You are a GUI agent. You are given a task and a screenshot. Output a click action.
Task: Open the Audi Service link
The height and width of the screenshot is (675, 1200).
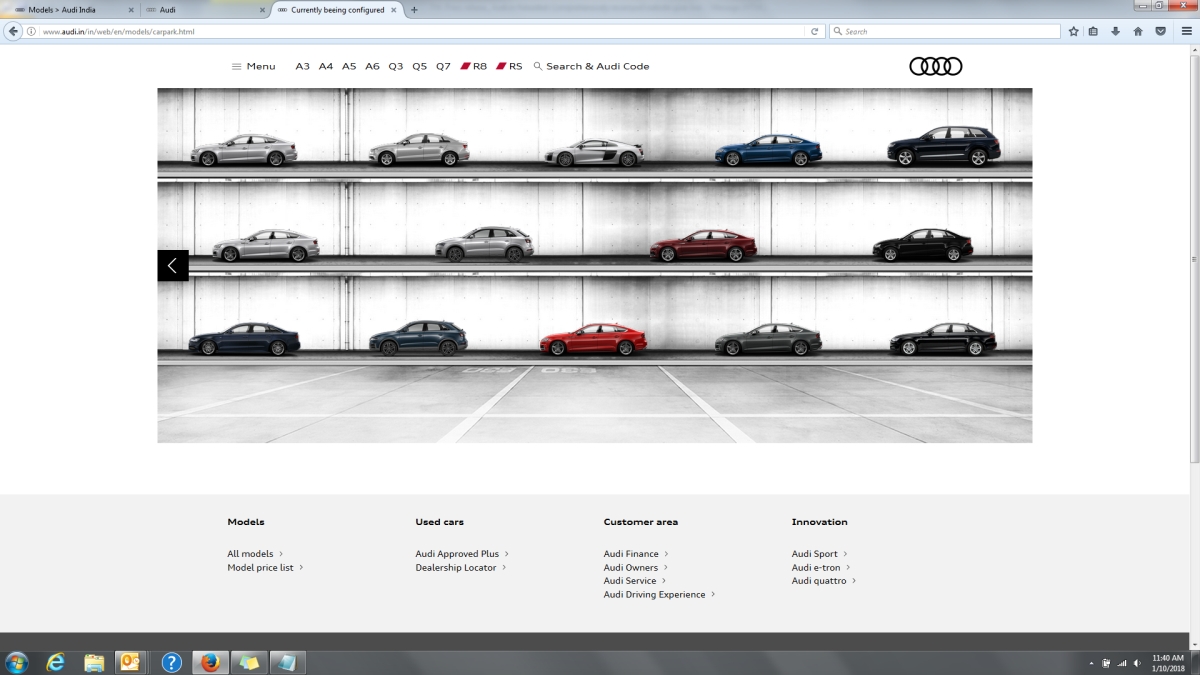click(635, 581)
